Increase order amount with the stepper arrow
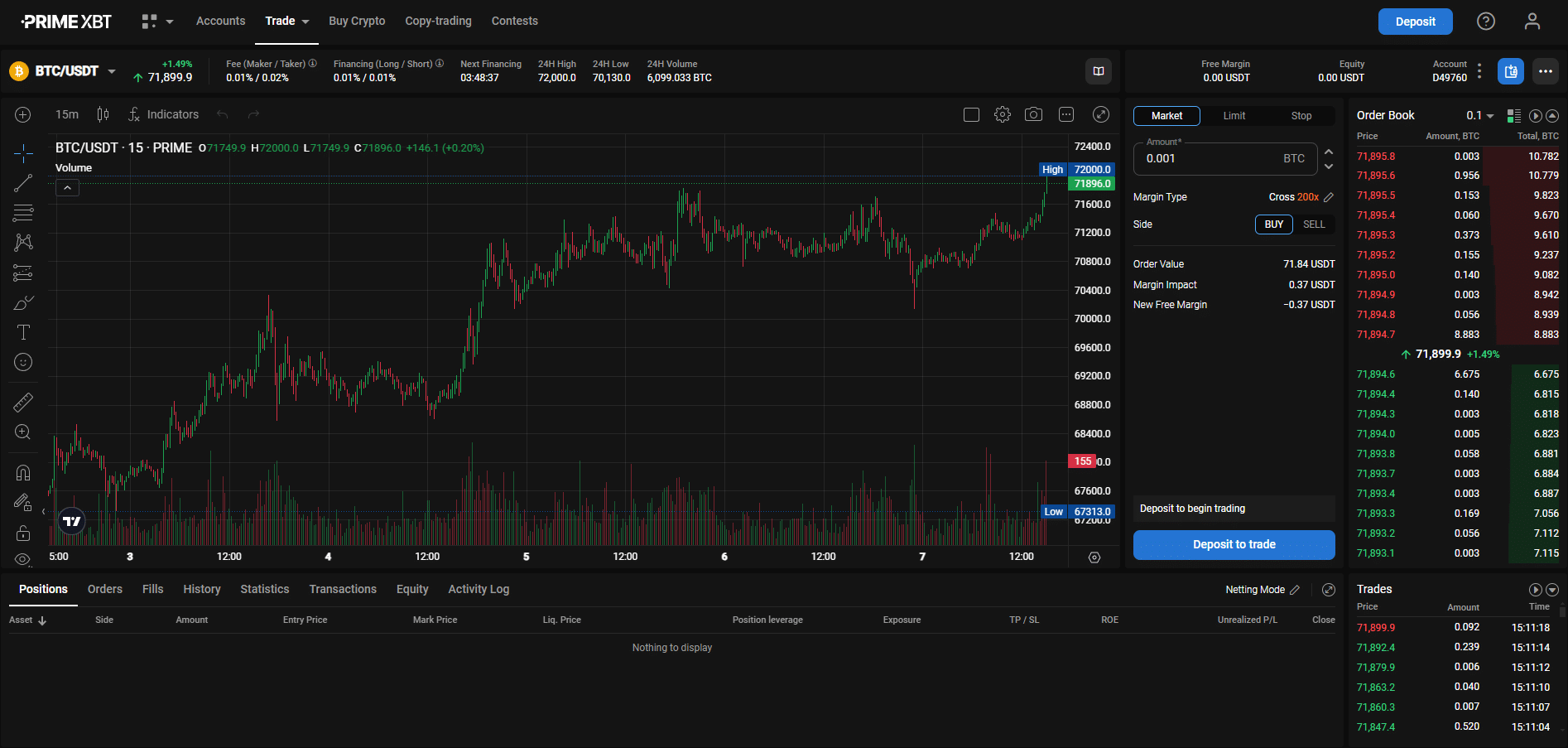The width and height of the screenshot is (1568, 748). pos(1329,152)
